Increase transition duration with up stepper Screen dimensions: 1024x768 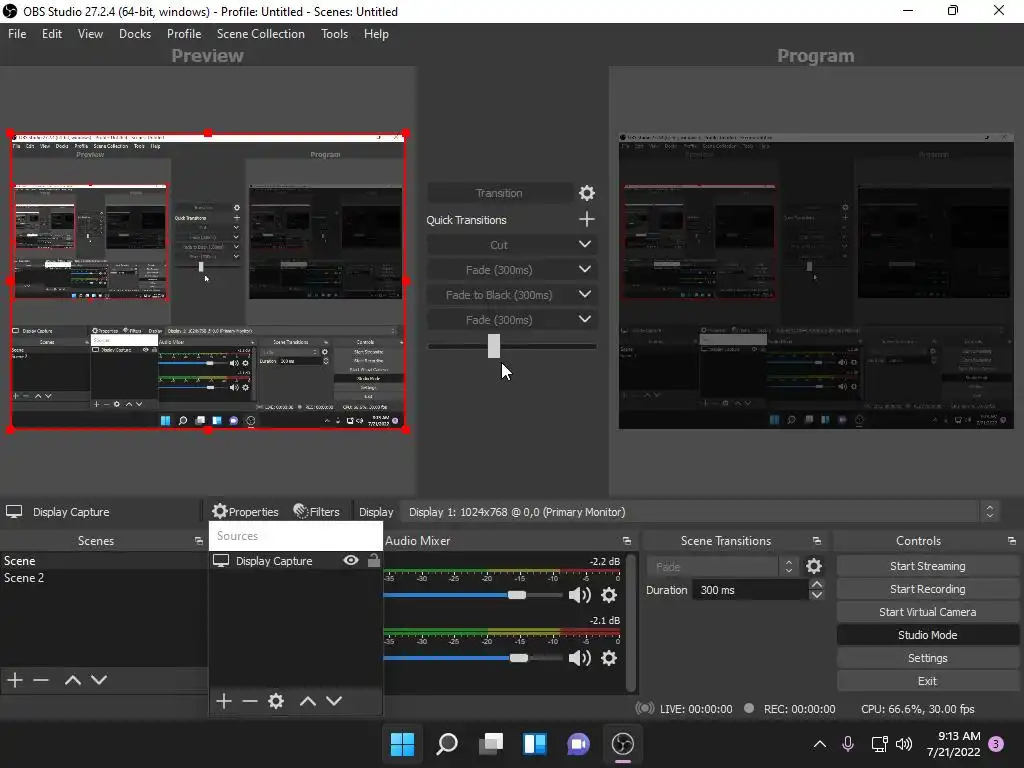tap(816, 584)
